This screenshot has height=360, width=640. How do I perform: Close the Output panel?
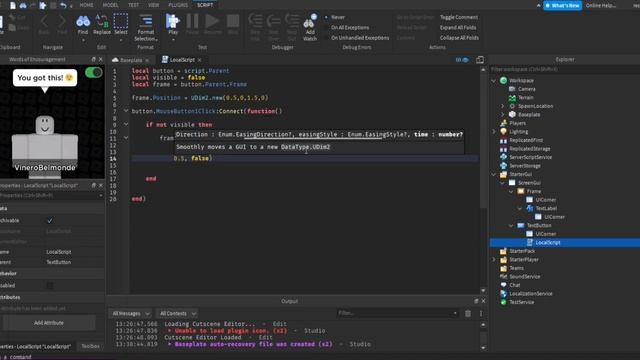(483, 301)
